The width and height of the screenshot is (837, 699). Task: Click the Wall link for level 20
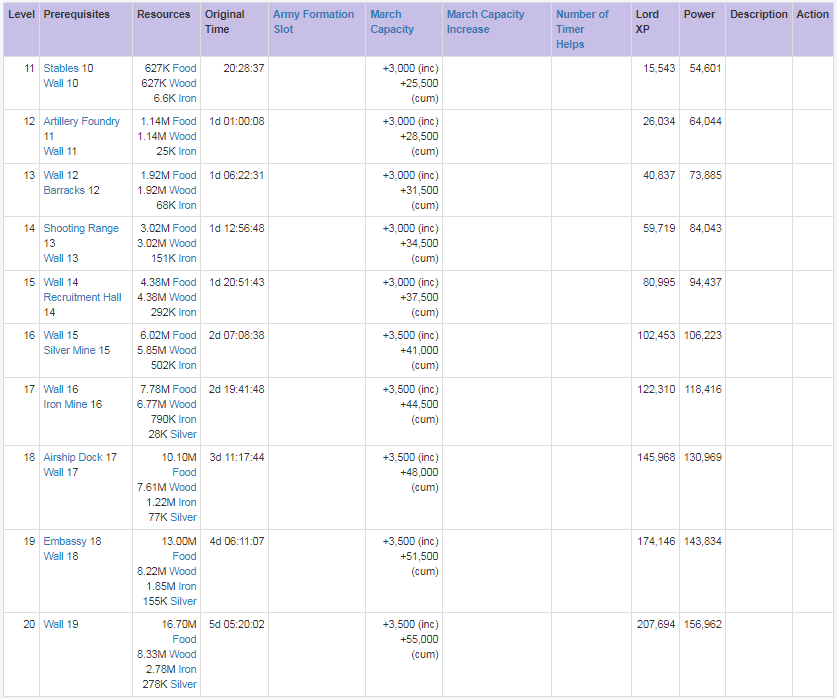tap(53, 624)
